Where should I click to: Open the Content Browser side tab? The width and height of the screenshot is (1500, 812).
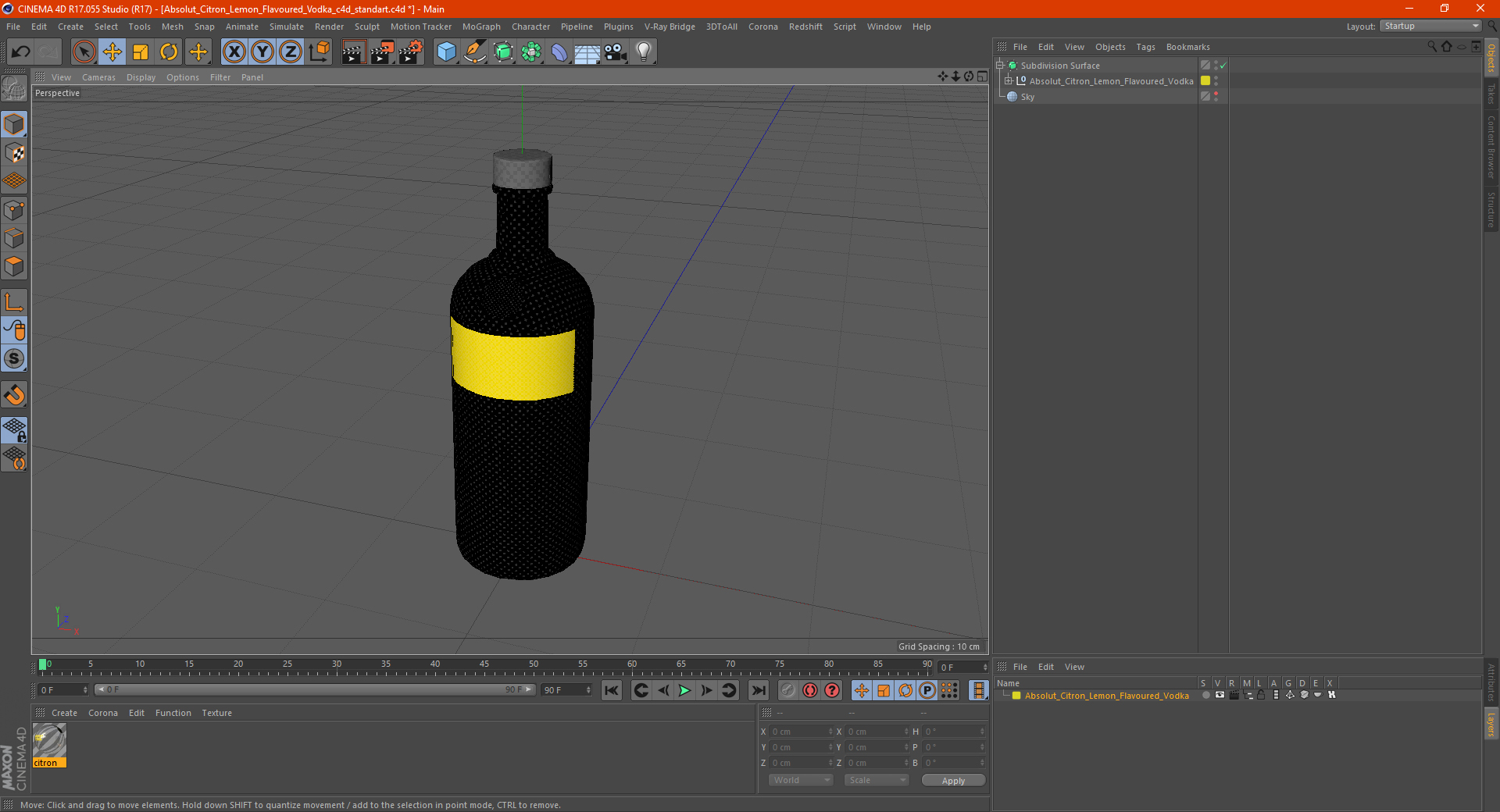coord(1491,146)
